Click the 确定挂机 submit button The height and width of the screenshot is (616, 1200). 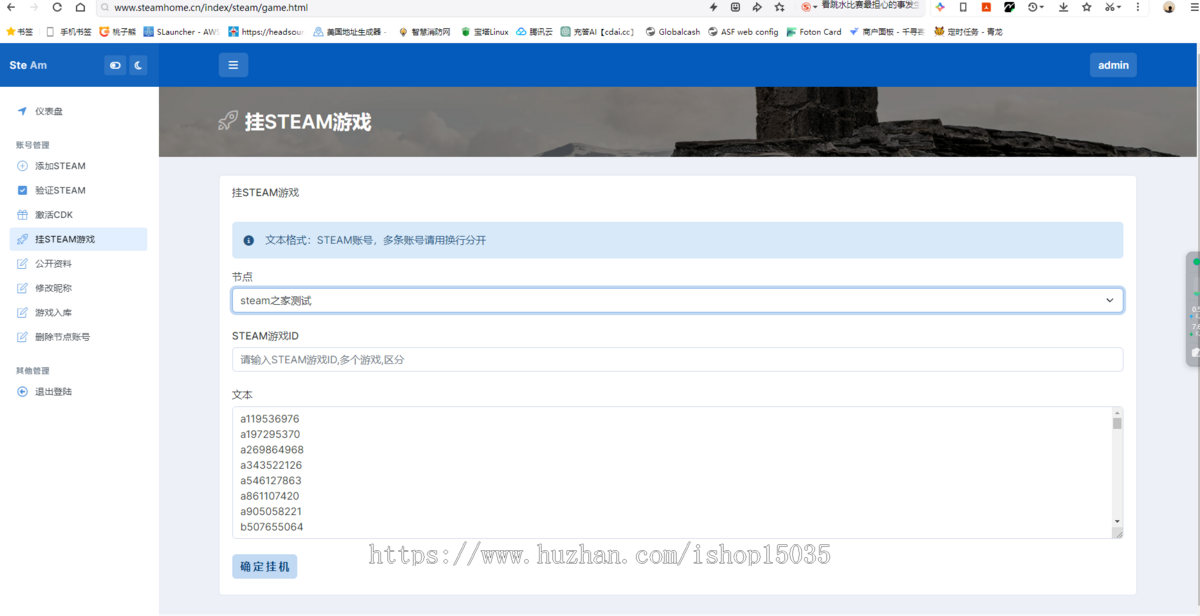pos(264,566)
